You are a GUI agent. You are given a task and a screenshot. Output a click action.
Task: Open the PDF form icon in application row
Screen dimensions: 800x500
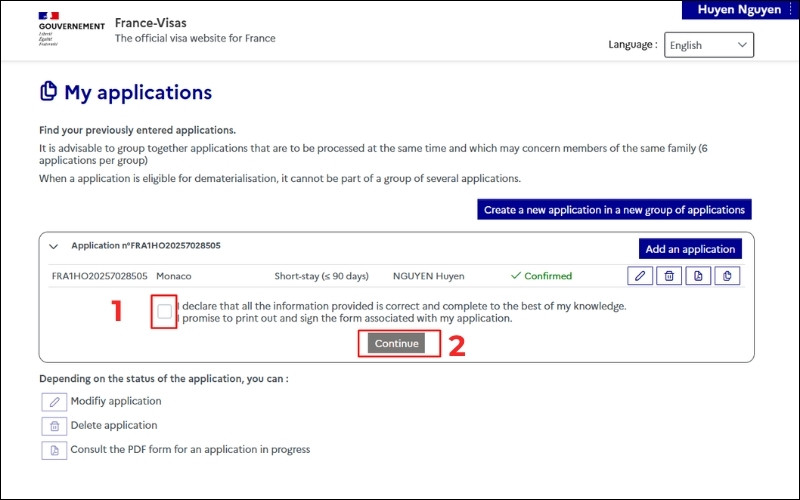(699, 276)
